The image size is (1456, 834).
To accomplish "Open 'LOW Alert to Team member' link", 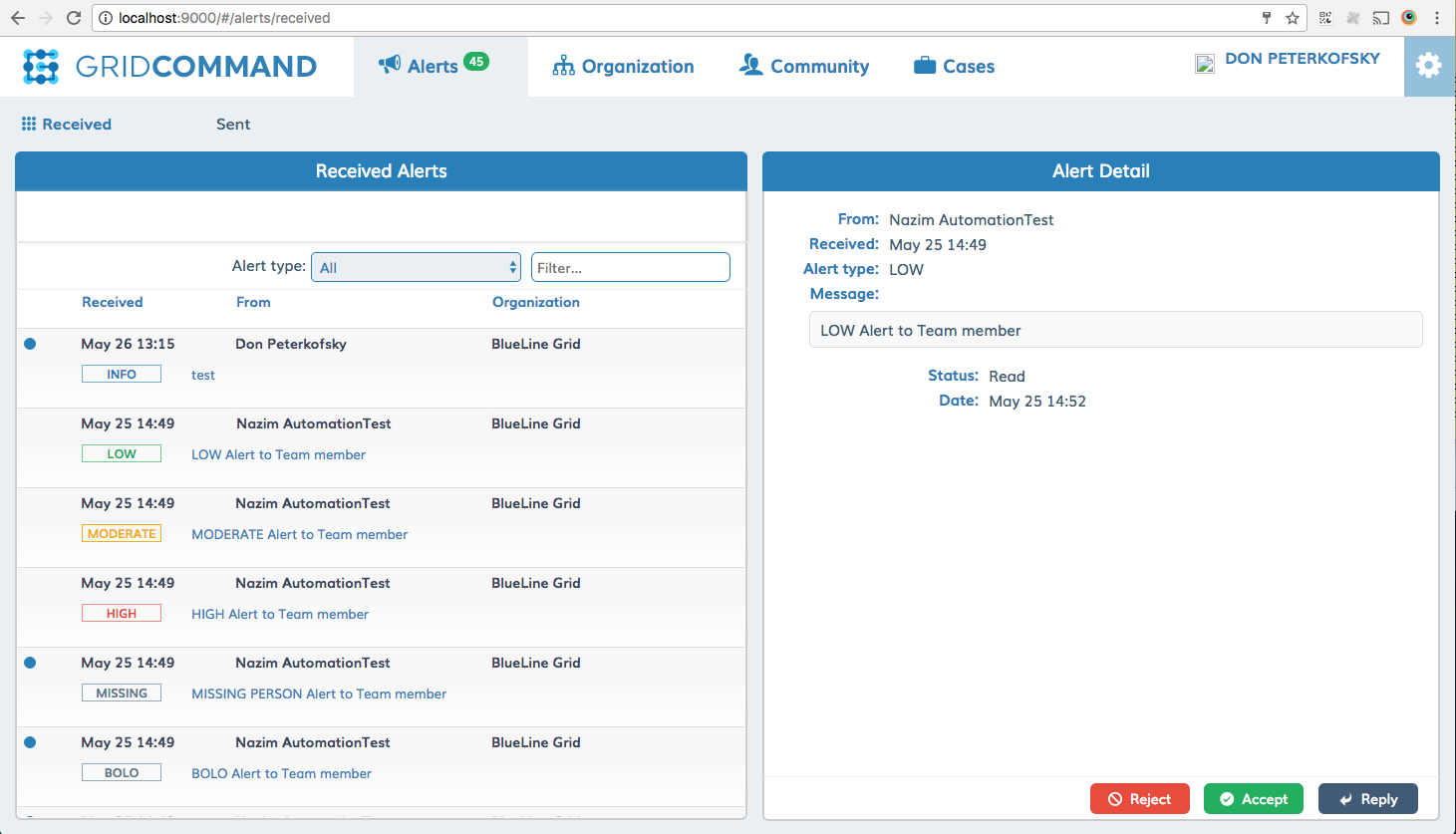I will 279,454.
